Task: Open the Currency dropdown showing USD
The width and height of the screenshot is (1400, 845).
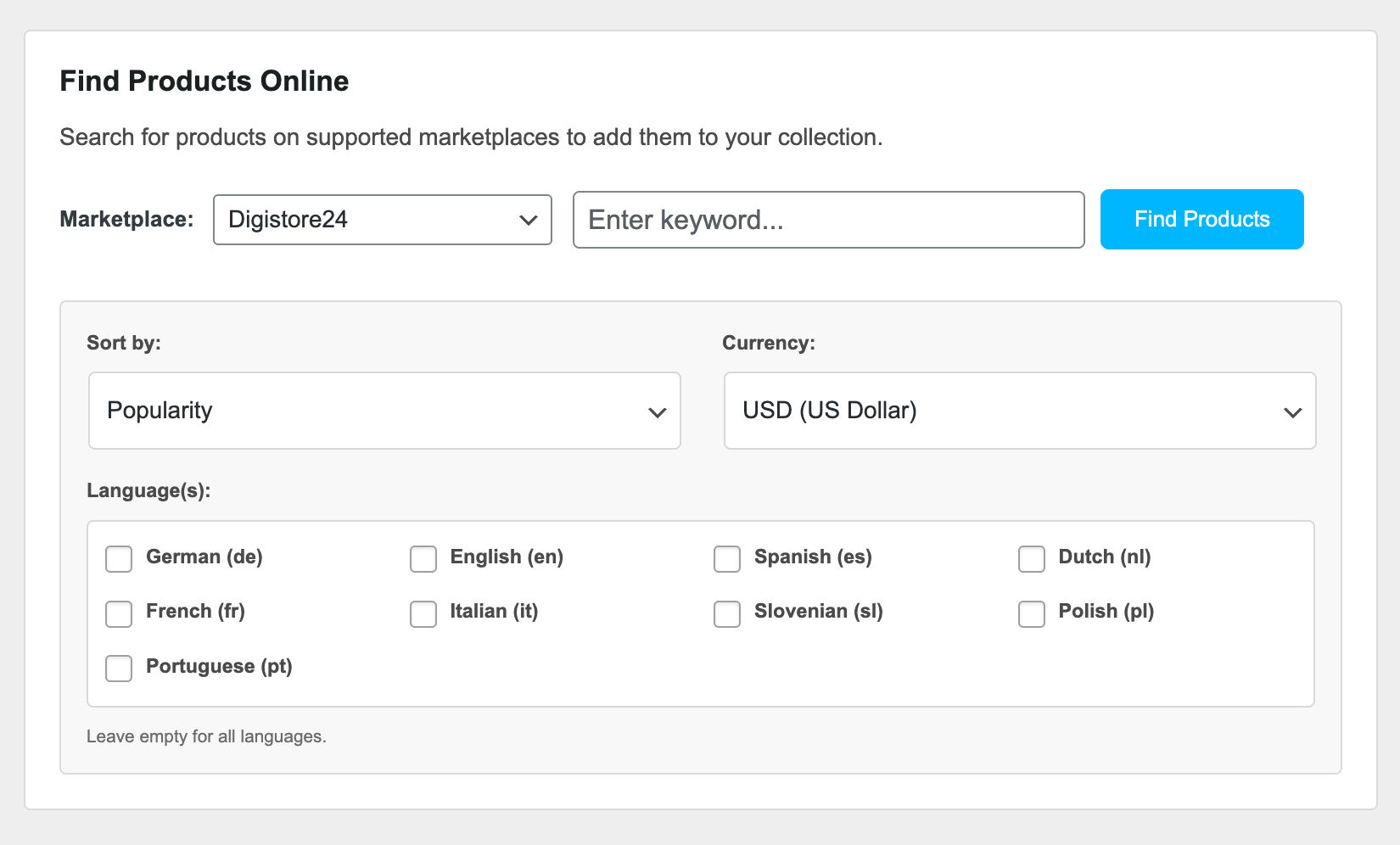Action: click(1018, 411)
